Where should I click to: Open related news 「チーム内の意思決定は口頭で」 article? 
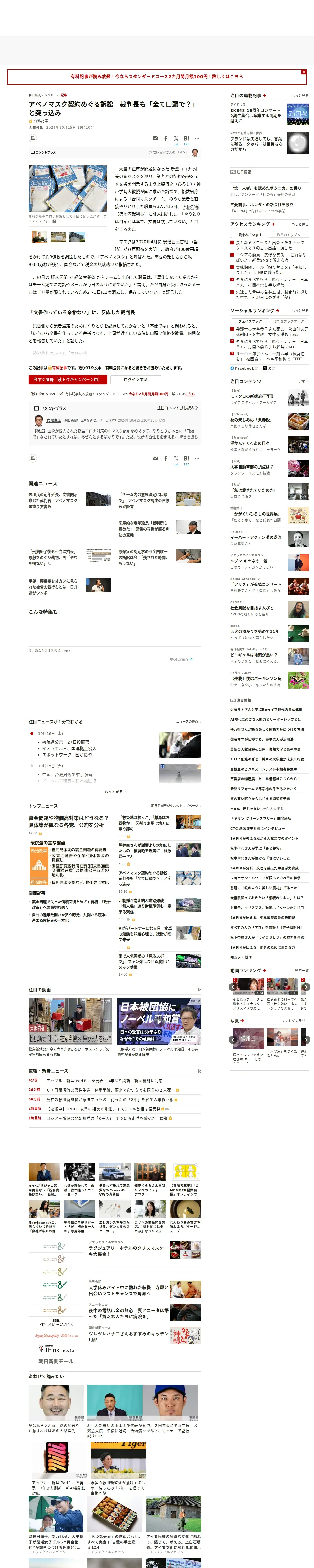coord(144,500)
